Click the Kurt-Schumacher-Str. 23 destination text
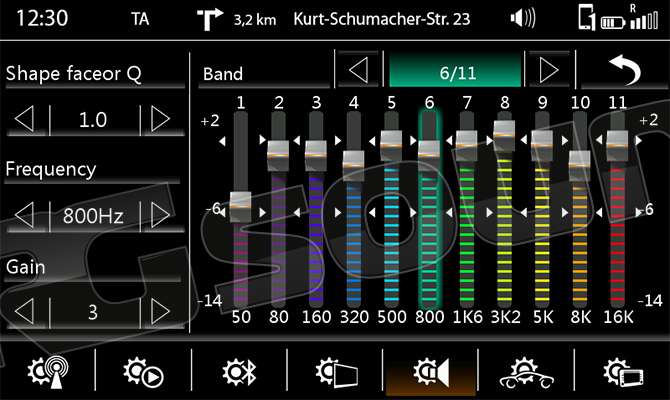Image resolution: width=670 pixels, height=400 pixels. pyautogui.click(x=382, y=19)
